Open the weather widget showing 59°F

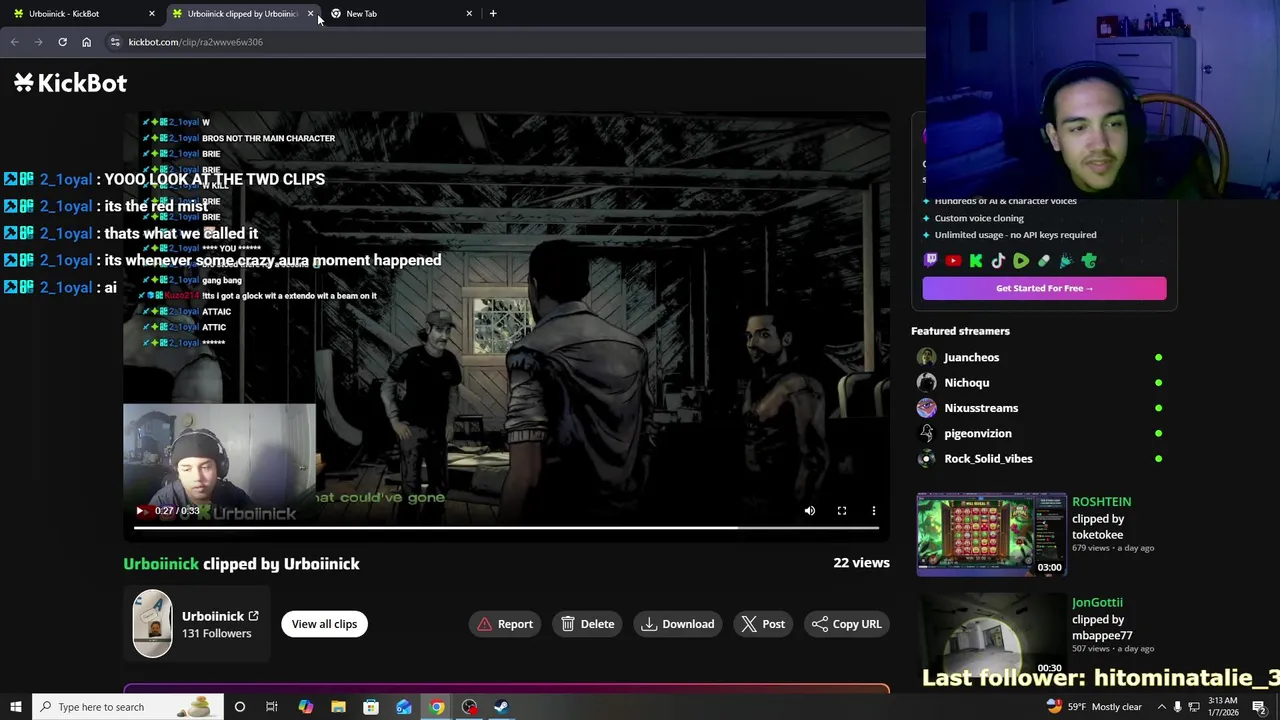(x=1093, y=707)
